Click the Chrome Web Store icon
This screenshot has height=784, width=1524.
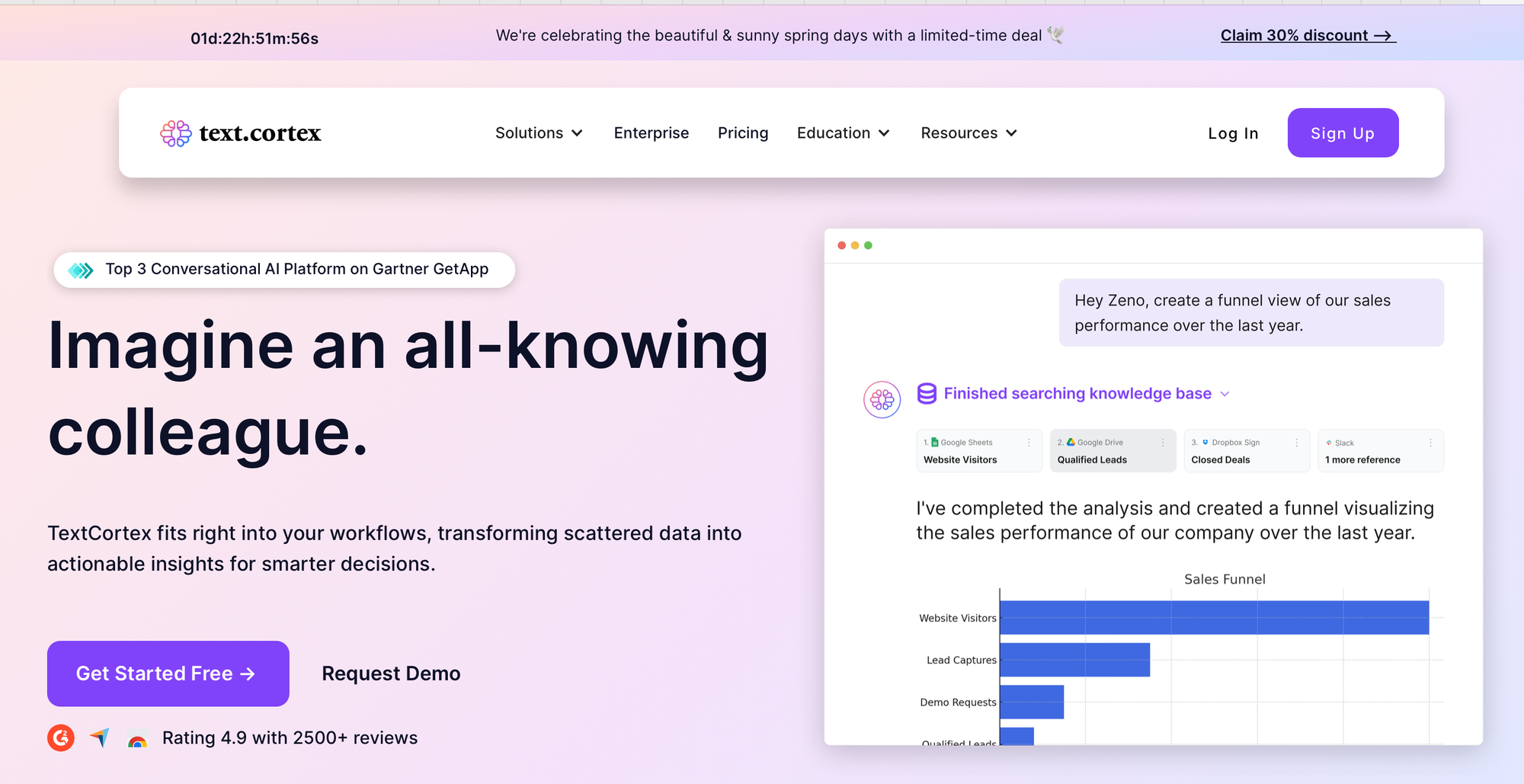tap(137, 739)
